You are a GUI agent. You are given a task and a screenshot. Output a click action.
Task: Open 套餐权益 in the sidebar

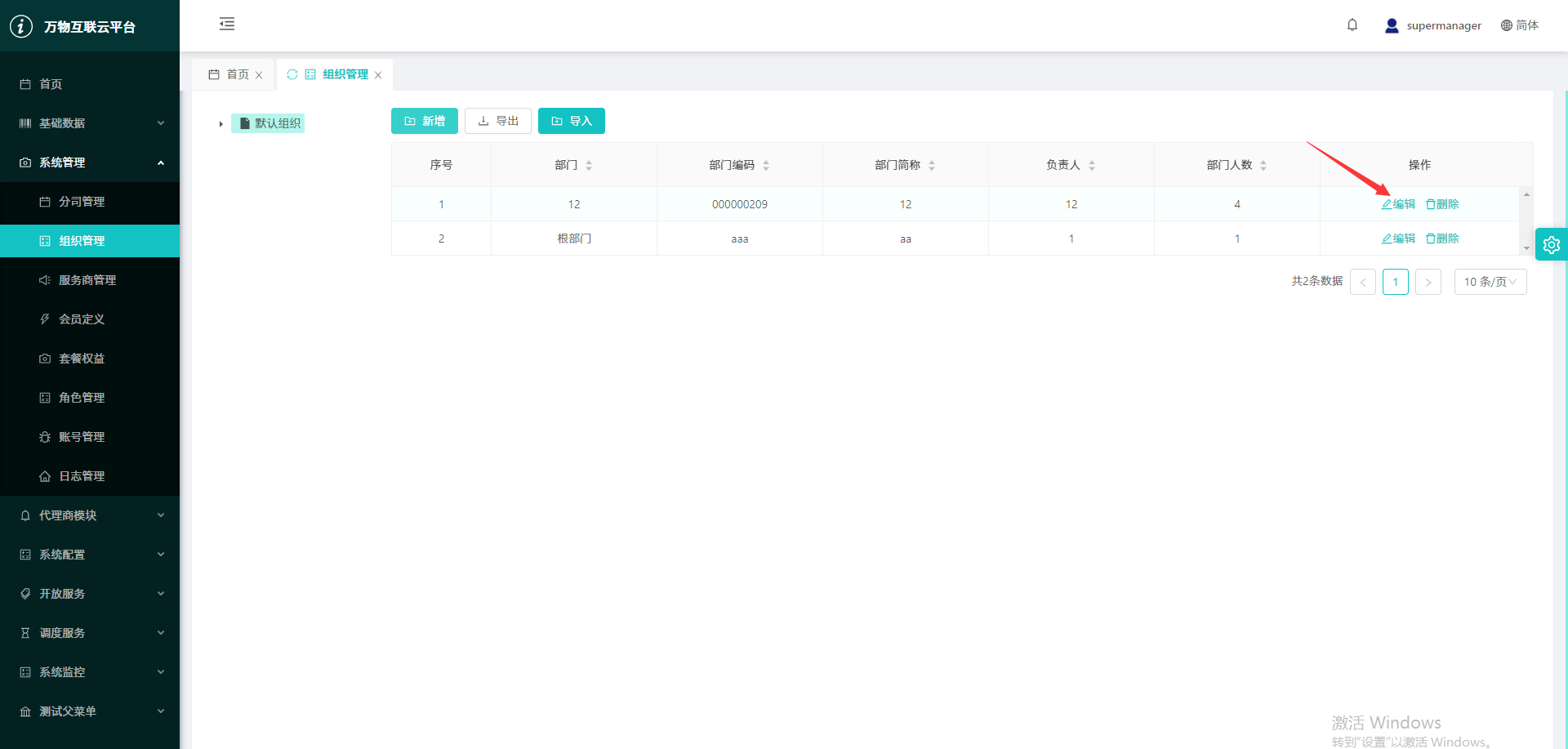pyautogui.click(x=90, y=359)
